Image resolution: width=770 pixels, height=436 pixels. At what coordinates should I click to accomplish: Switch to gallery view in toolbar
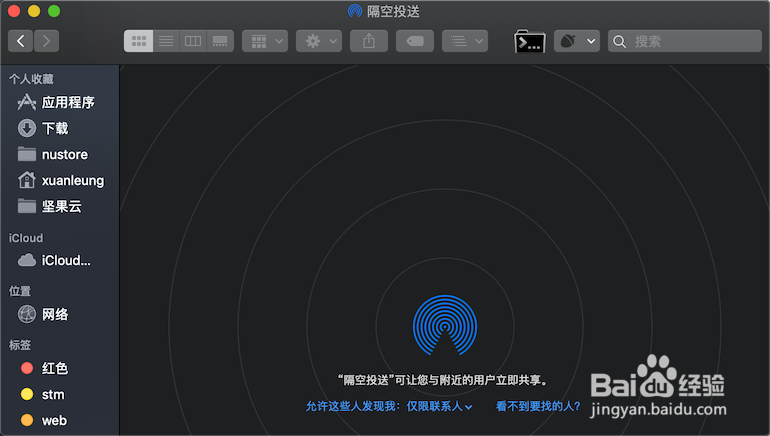coord(220,41)
